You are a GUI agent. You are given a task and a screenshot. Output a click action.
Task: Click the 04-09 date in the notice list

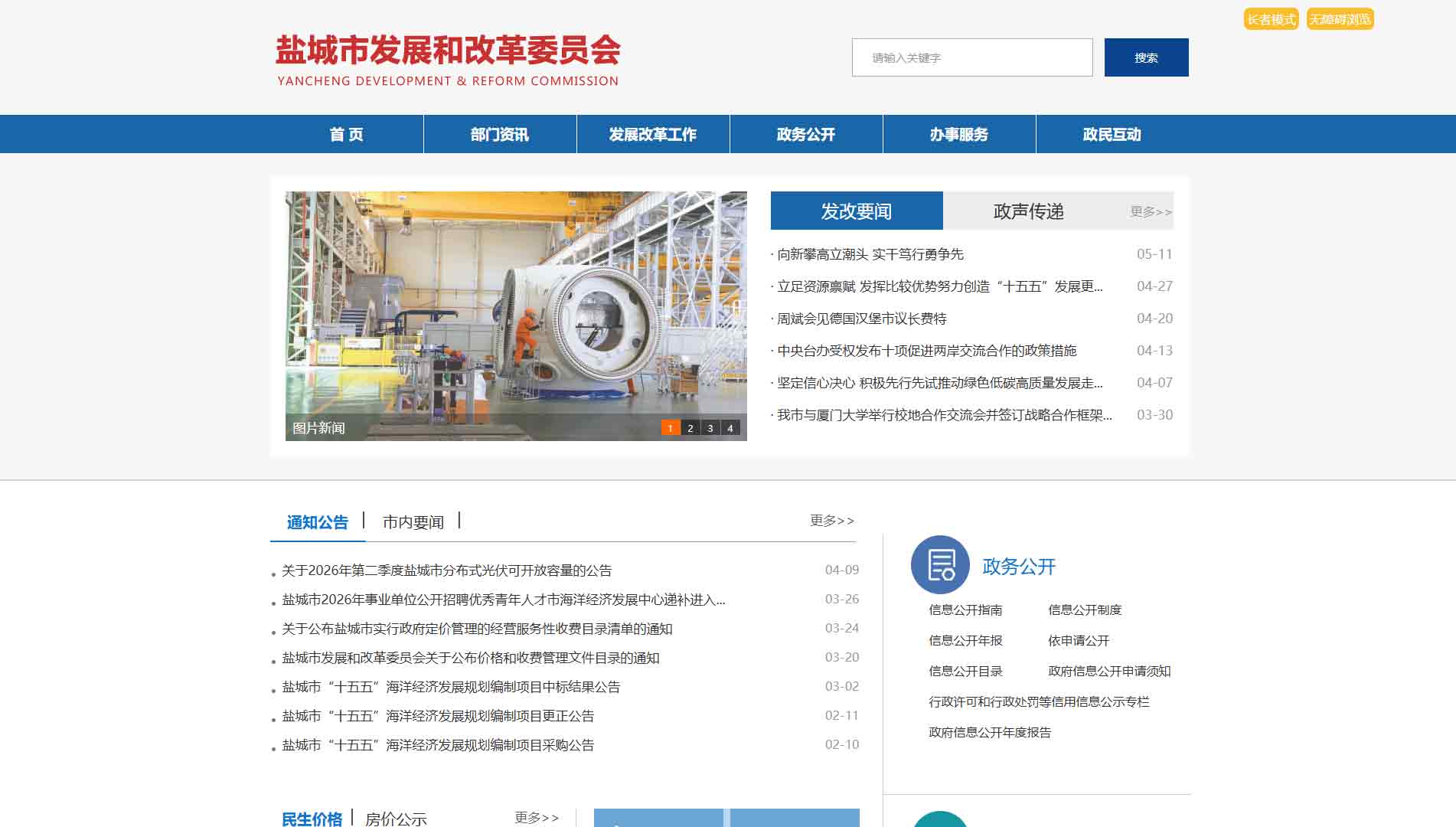(842, 570)
